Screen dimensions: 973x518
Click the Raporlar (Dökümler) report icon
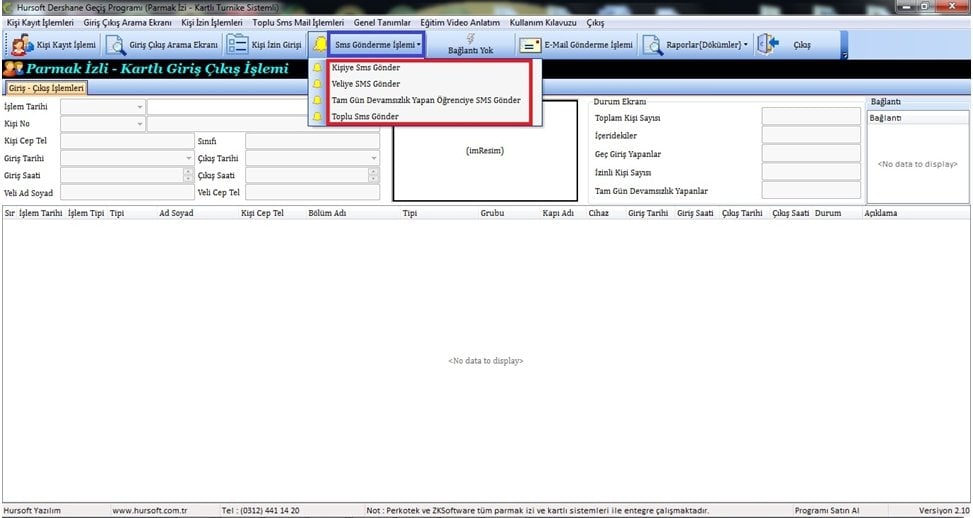(x=652, y=45)
